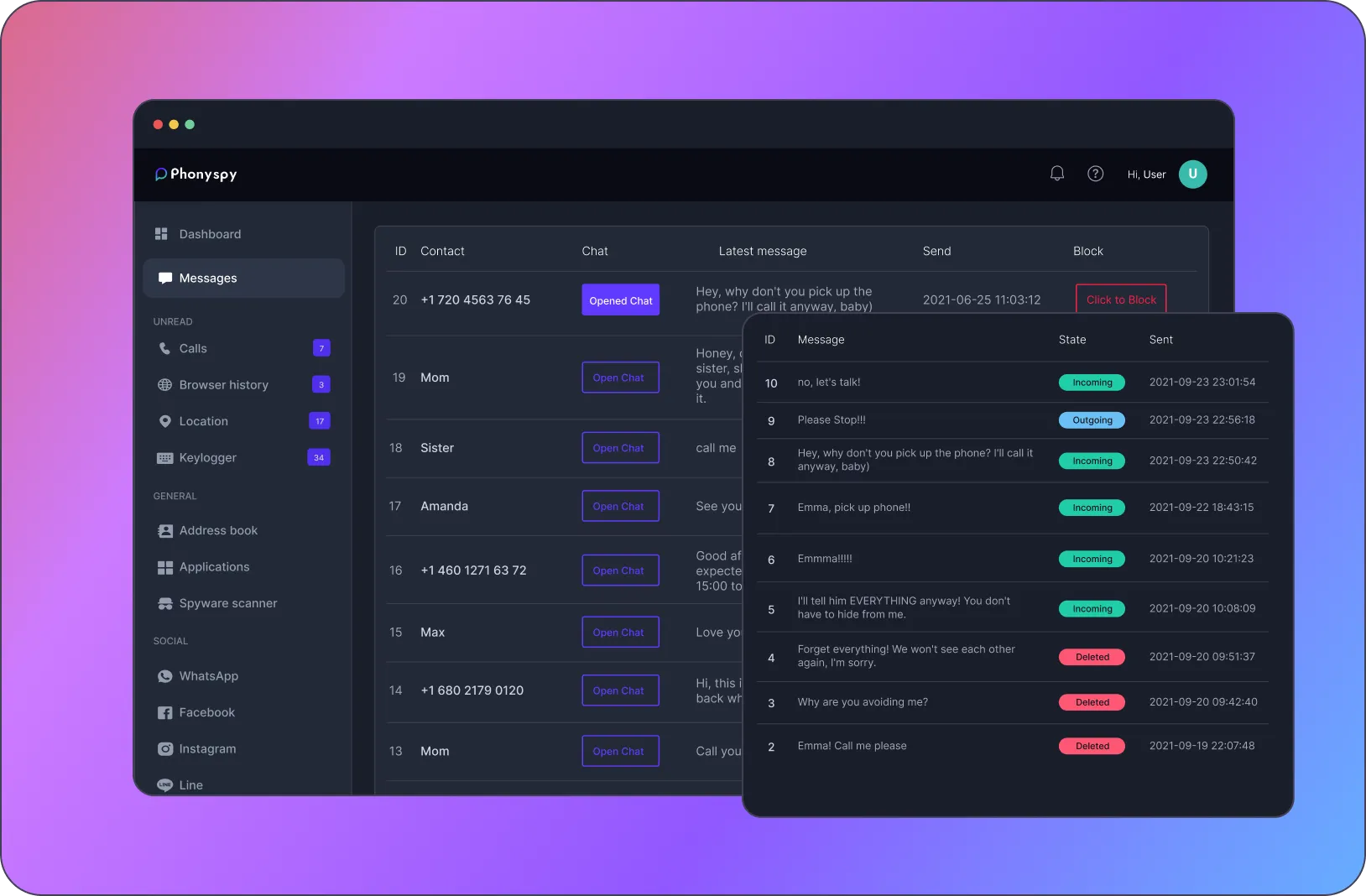
Task: Click the user avatar U icon
Action: pyautogui.click(x=1192, y=175)
